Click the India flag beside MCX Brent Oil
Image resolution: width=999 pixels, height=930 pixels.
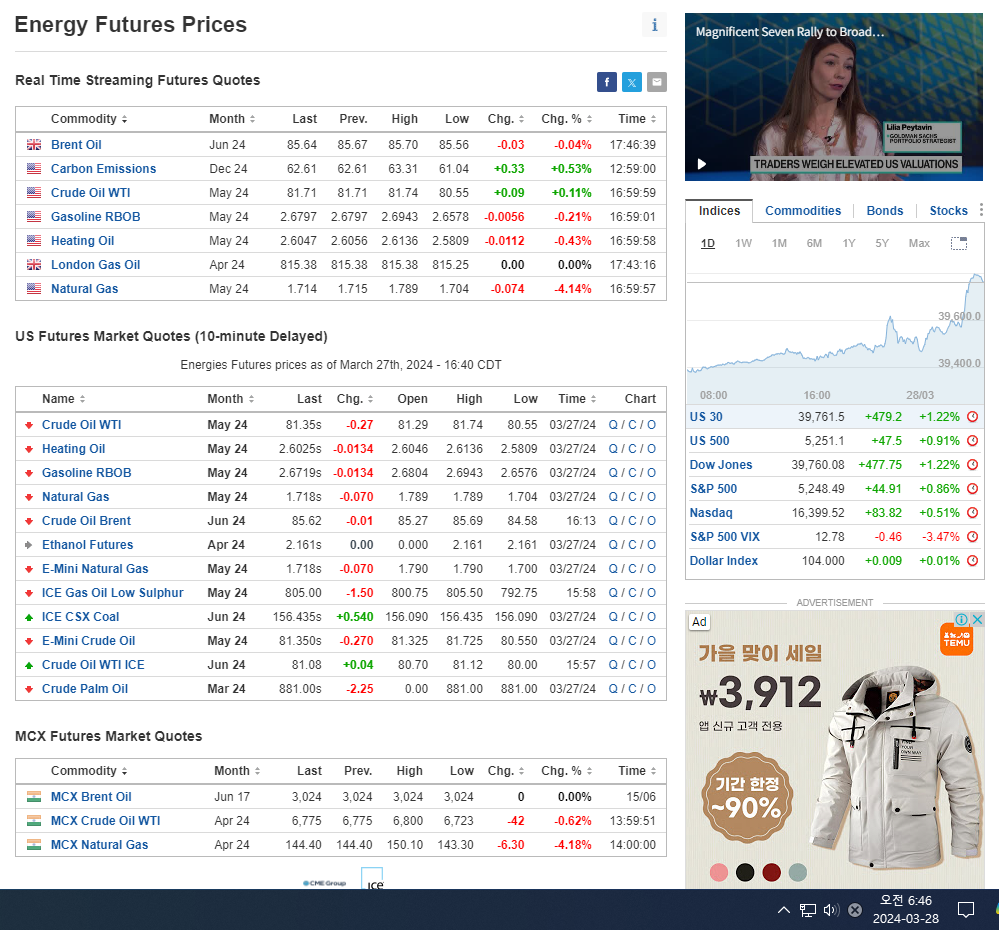[x=34, y=797]
